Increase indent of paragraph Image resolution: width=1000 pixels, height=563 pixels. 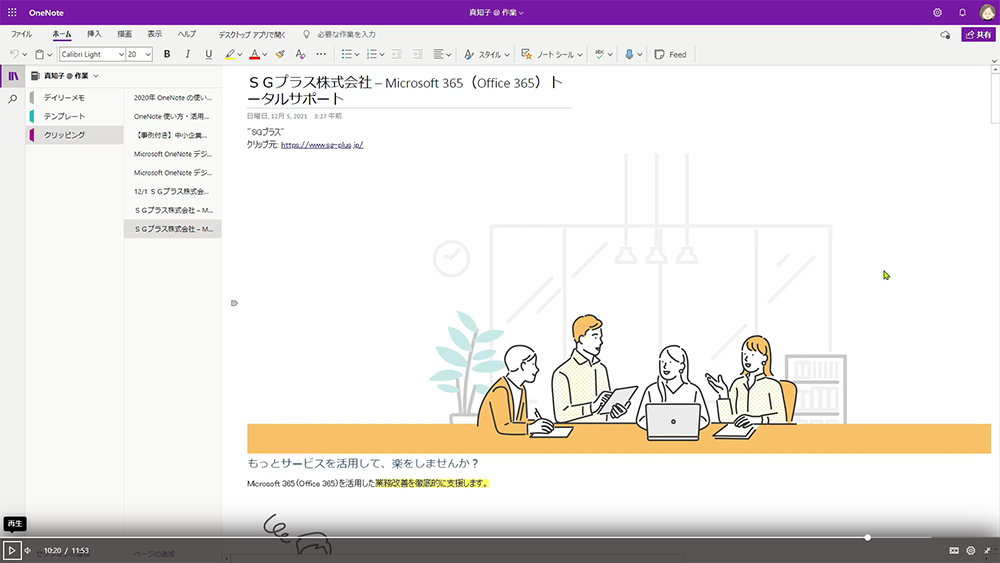417,54
